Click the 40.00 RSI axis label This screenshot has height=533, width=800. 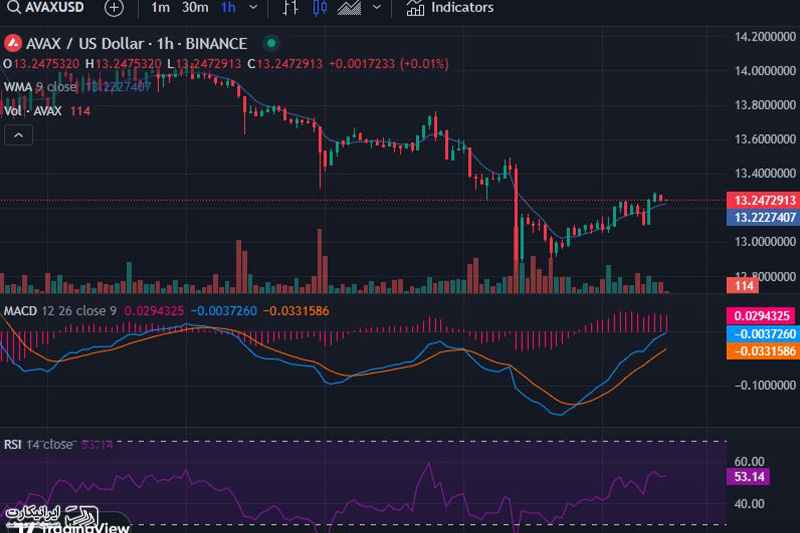pyautogui.click(x=749, y=504)
